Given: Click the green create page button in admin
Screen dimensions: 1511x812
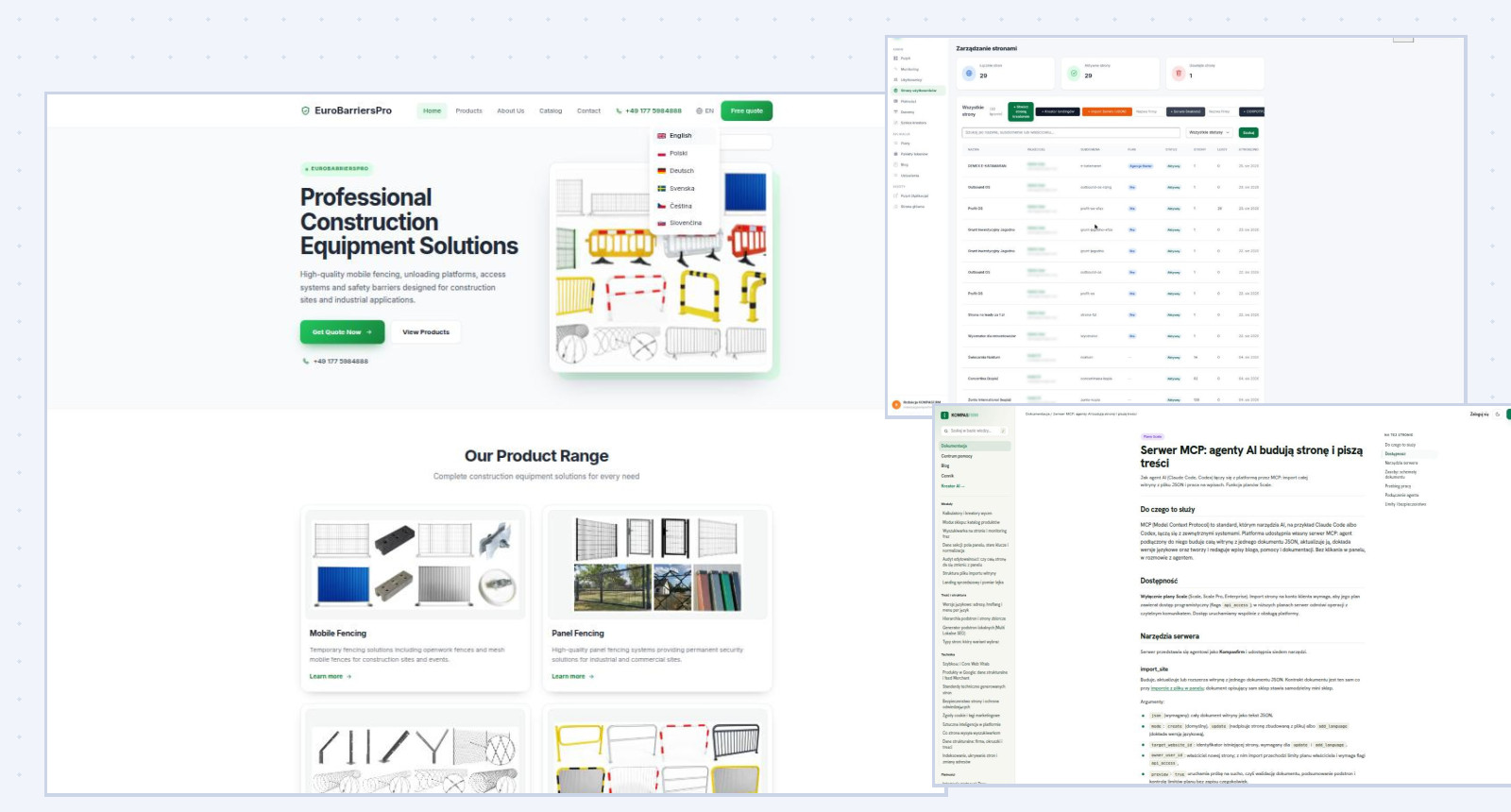Looking at the screenshot, I should point(1021,111).
